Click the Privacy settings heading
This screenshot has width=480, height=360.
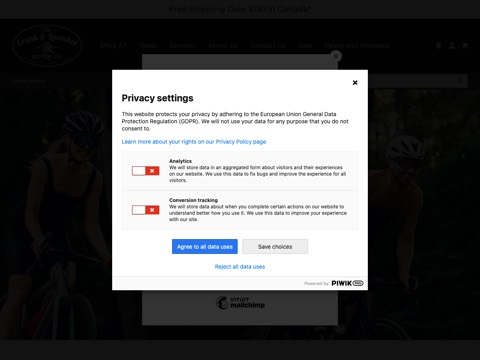click(x=157, y=98)
